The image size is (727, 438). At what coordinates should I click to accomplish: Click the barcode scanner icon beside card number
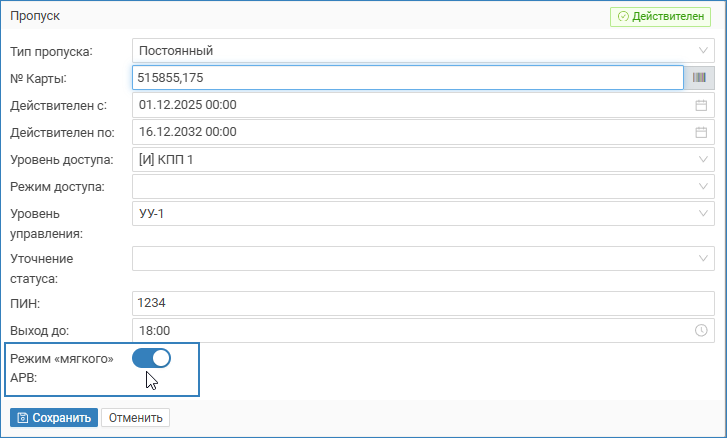click(699, 78)
